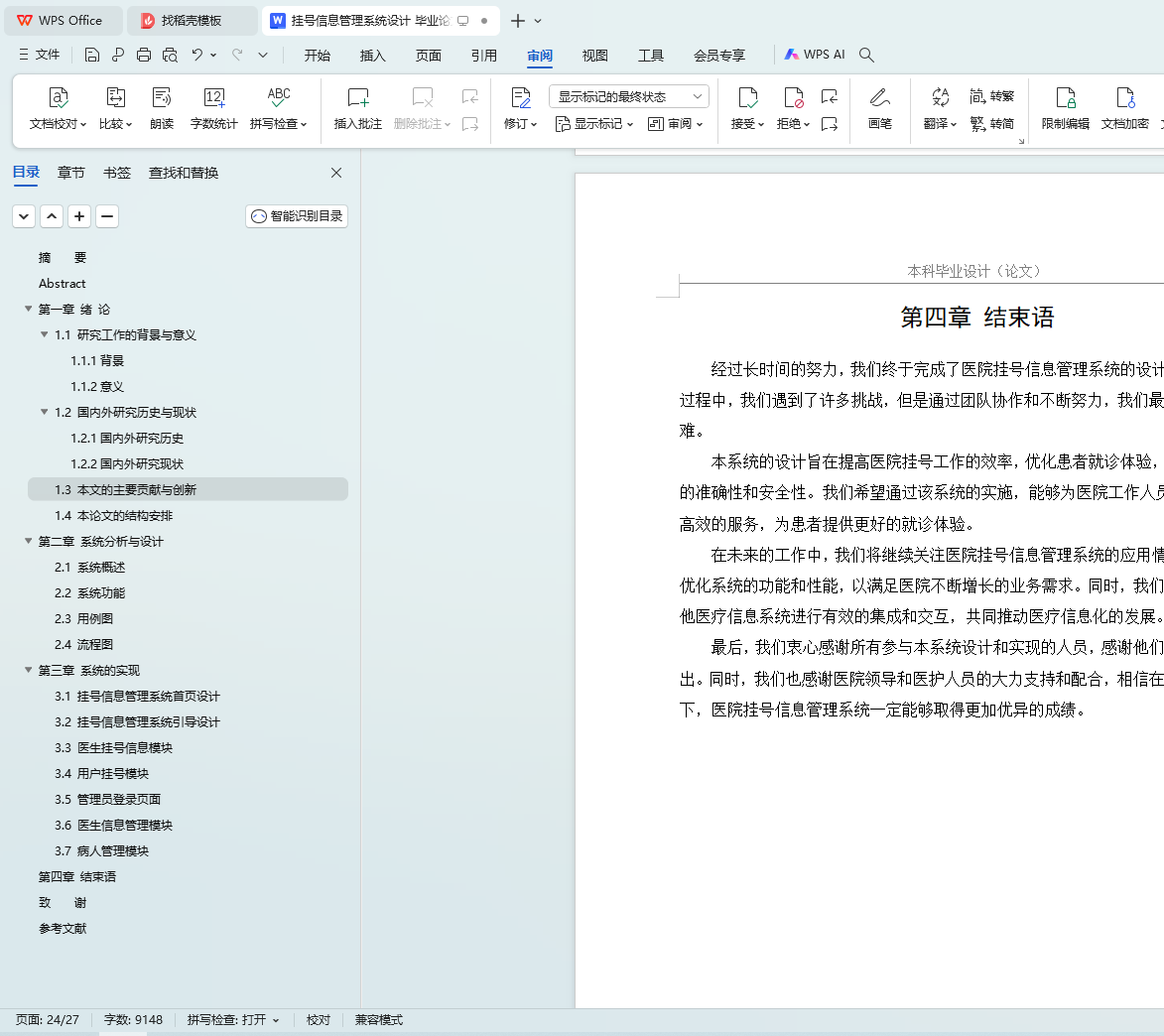Collapse 1.1 研究工作的背景与意义 node
The height and width of the screenshot is (1036, 1164).
click(x=44, y=334)
